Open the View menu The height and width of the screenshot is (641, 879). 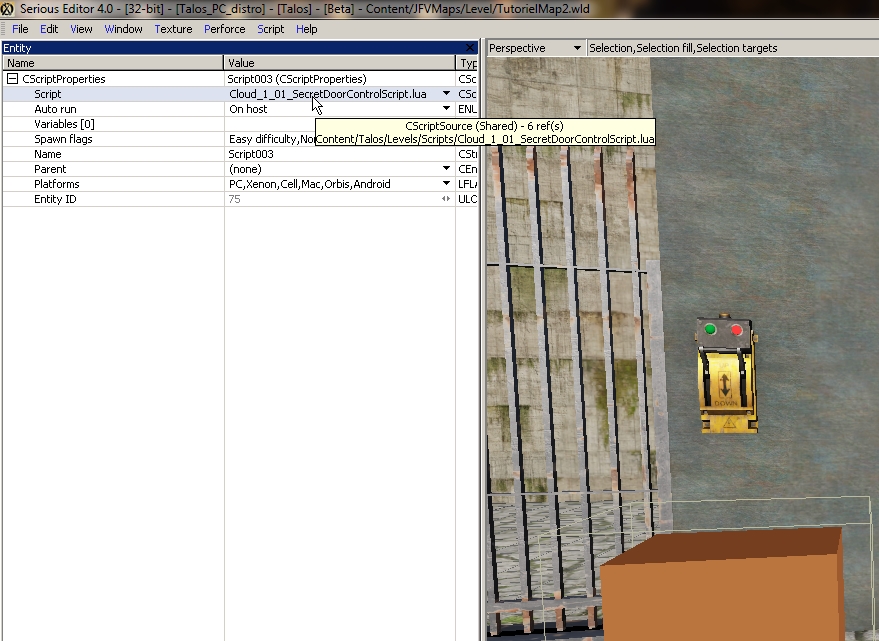(x=81, y=29)
